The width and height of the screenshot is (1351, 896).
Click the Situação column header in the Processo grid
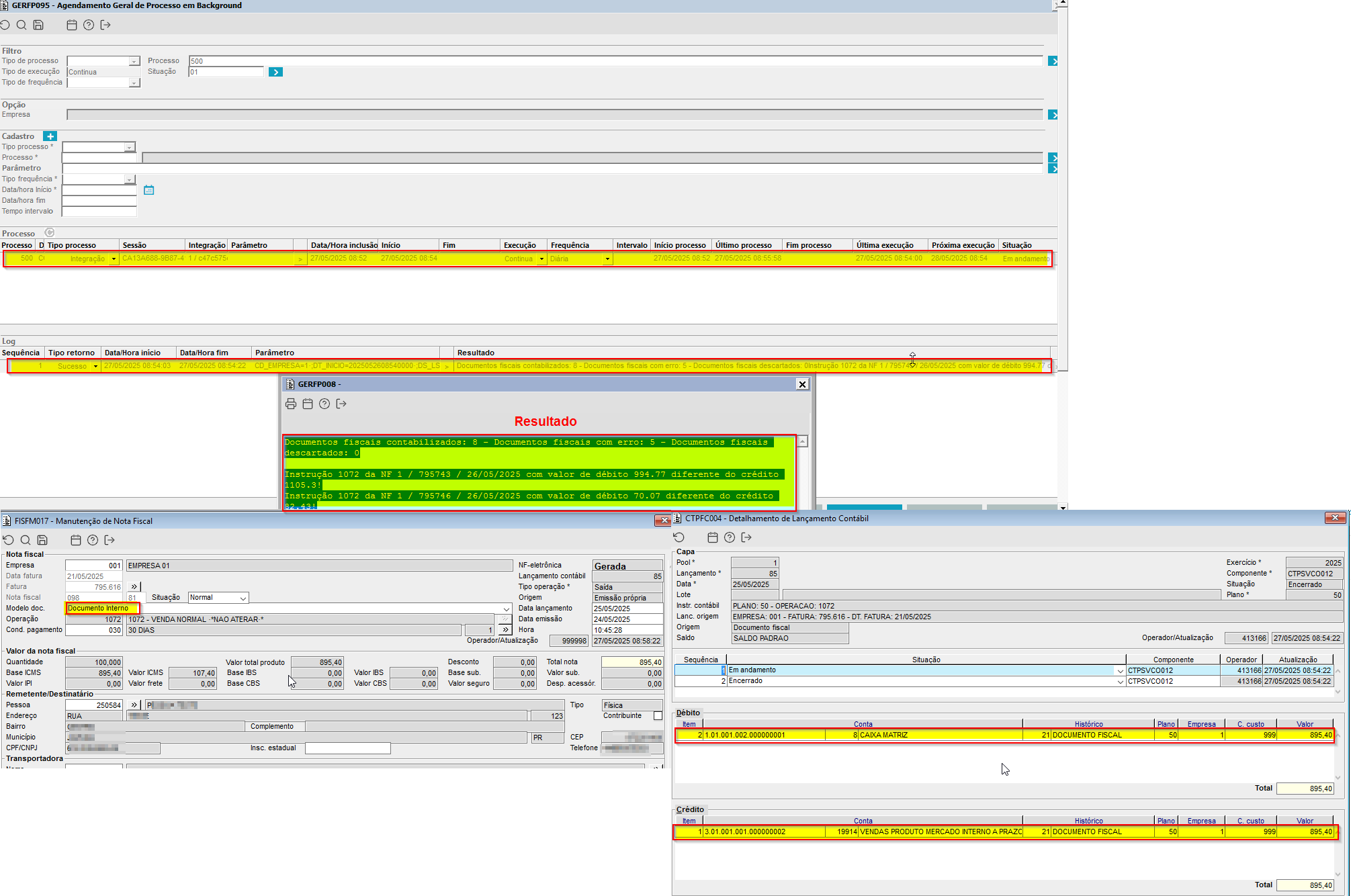(1016, 245)
